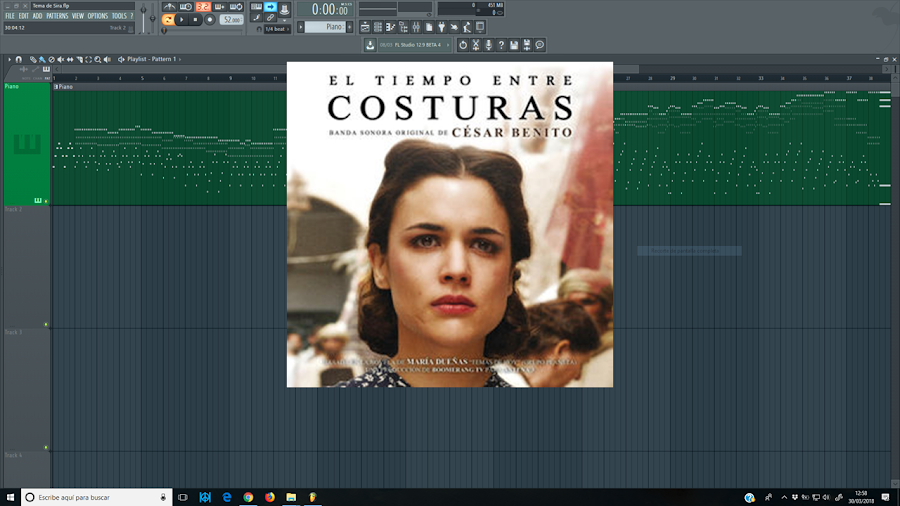Open playlist options arrow menu

click(9, 59)
